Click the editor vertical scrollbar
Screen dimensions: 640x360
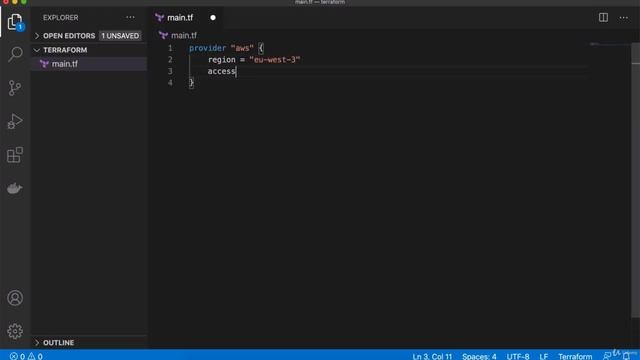coord(636,180)
